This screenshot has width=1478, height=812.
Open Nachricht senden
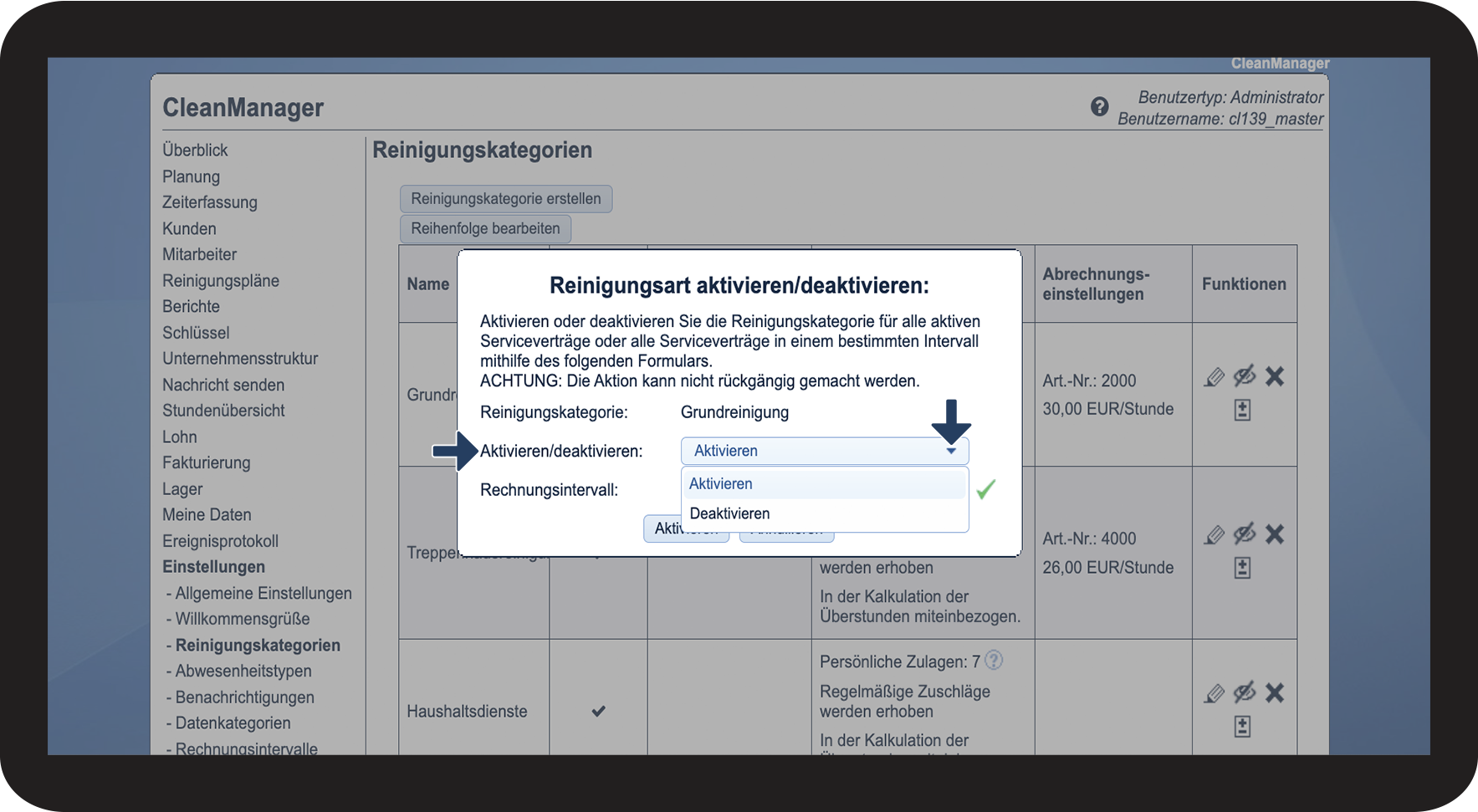point(223,385)
